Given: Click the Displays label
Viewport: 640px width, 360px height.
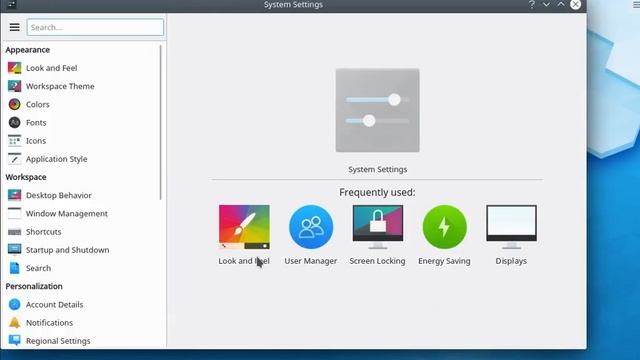Looking at the screenshot, I should (x=511, y=261).
